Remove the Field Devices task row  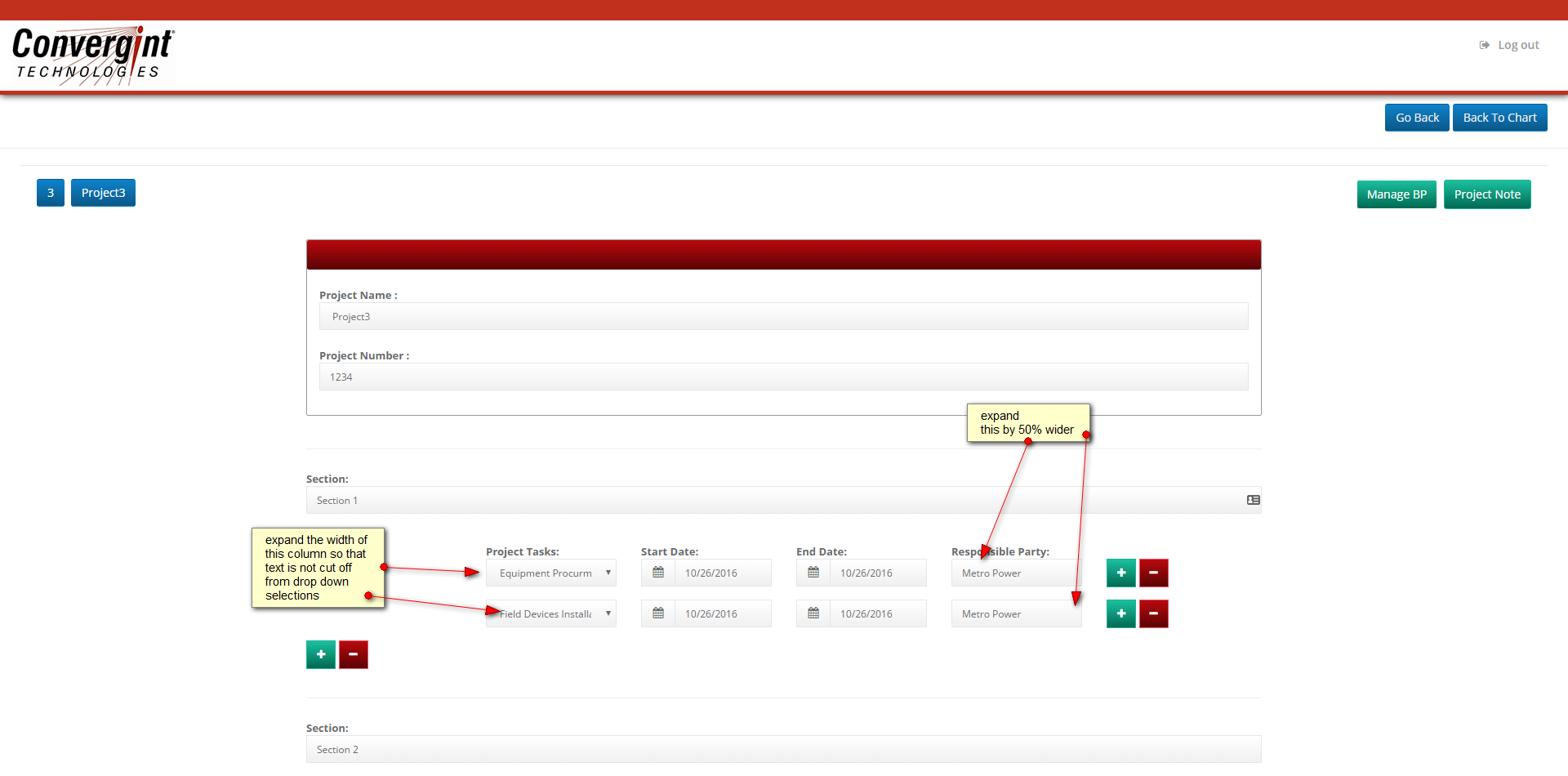click(1154, 613)
